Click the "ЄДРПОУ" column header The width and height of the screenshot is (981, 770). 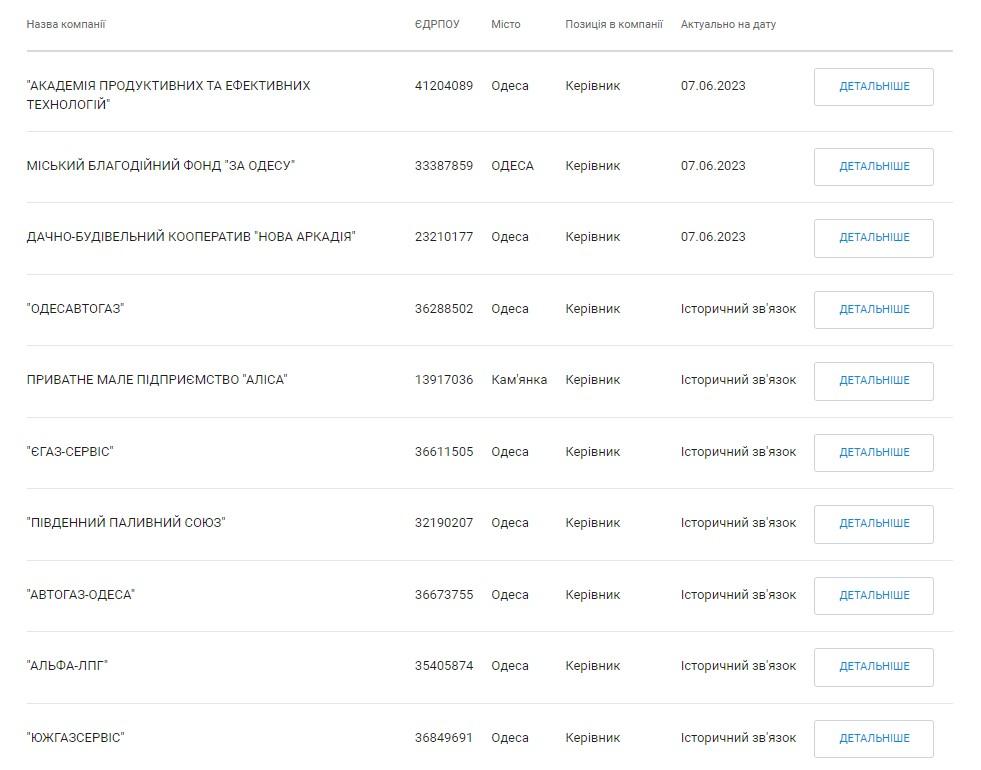click(437, 24)
